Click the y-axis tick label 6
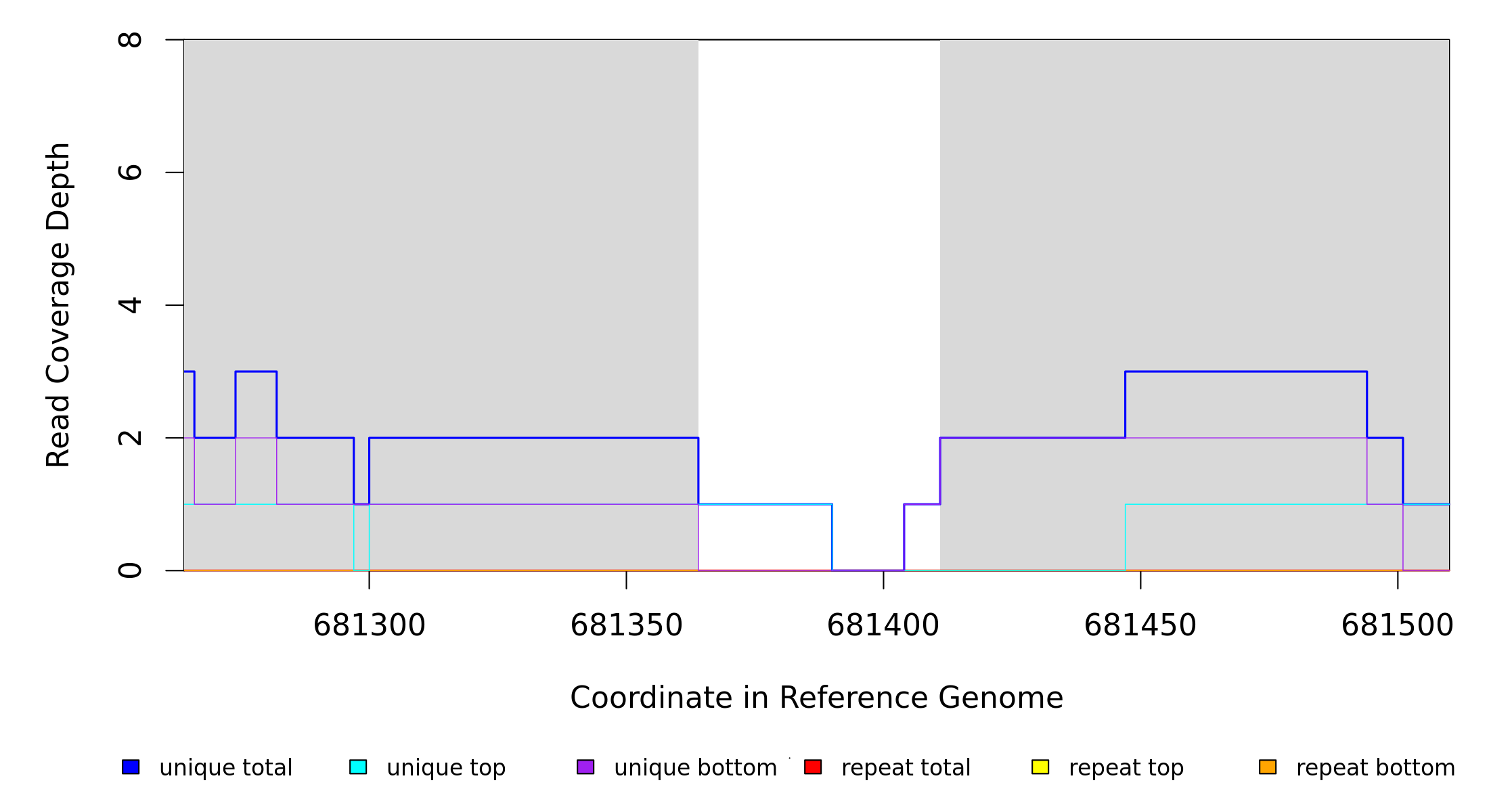1489x812 pixels. (130, 173)
